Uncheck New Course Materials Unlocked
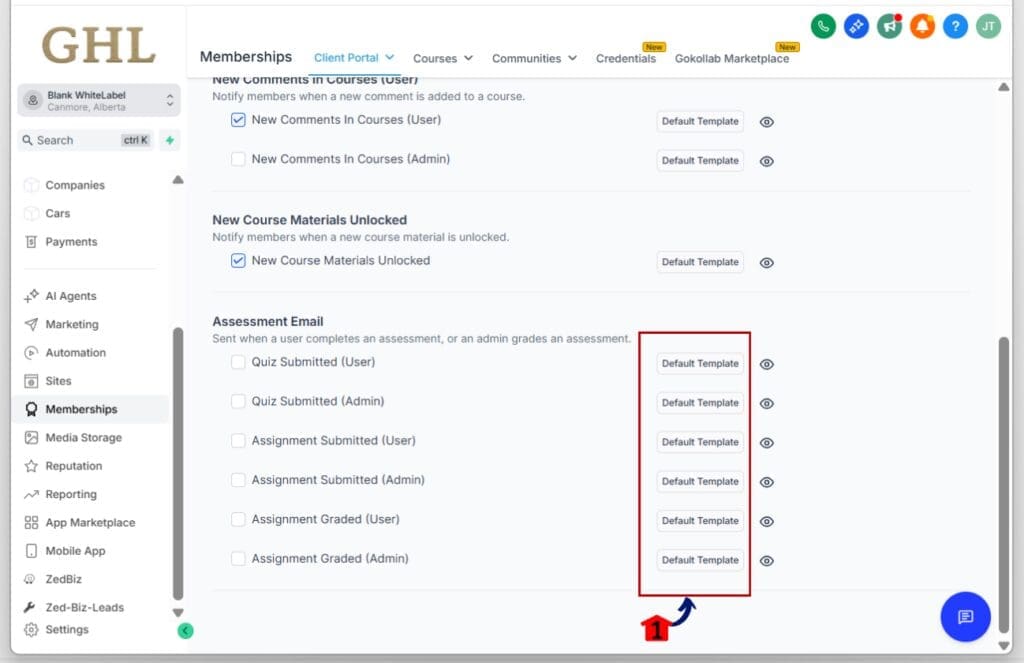 click(x=238, y=260)
